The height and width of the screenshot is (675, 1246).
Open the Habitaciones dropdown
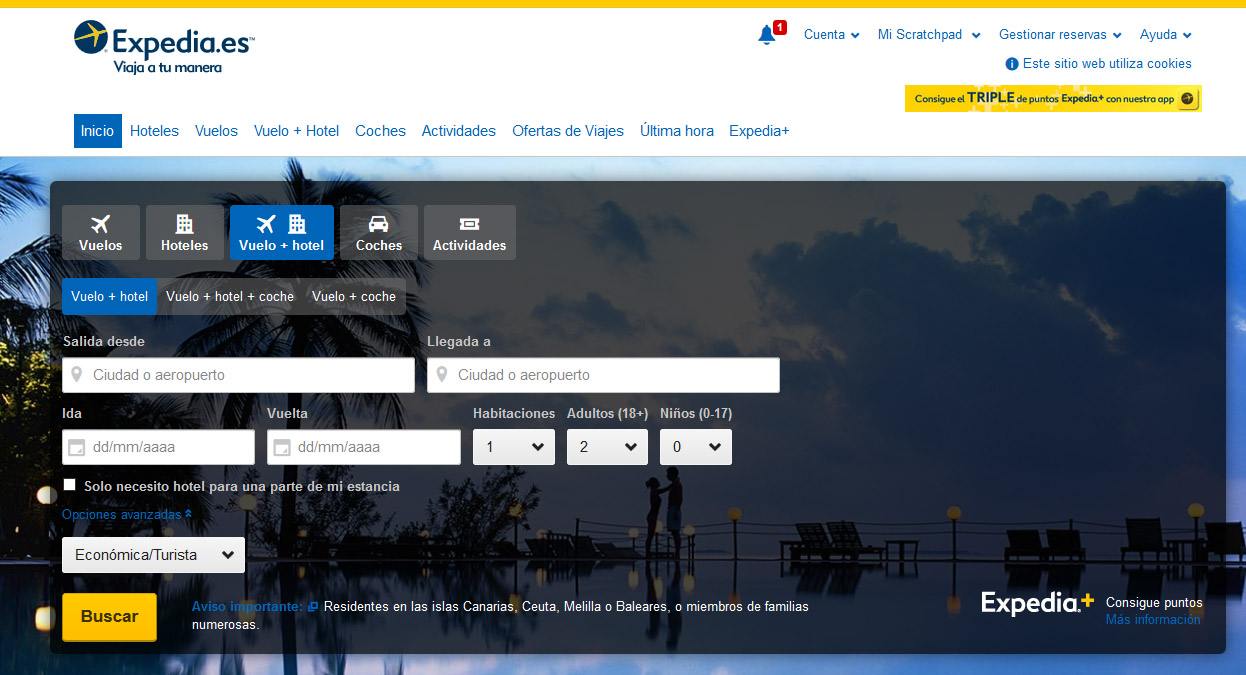click(513, 447)
